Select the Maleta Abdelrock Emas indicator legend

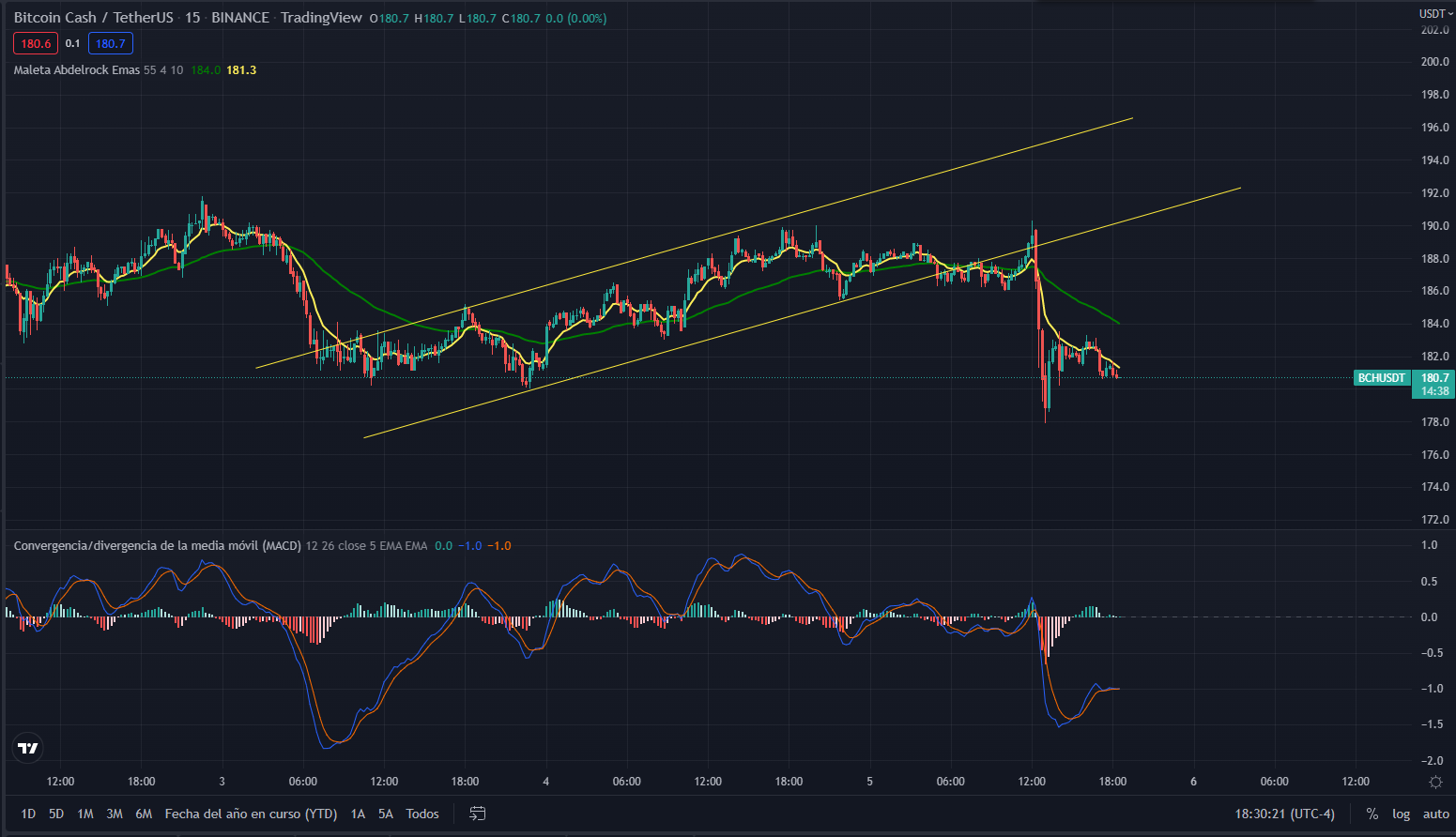[x=77, y=70]
